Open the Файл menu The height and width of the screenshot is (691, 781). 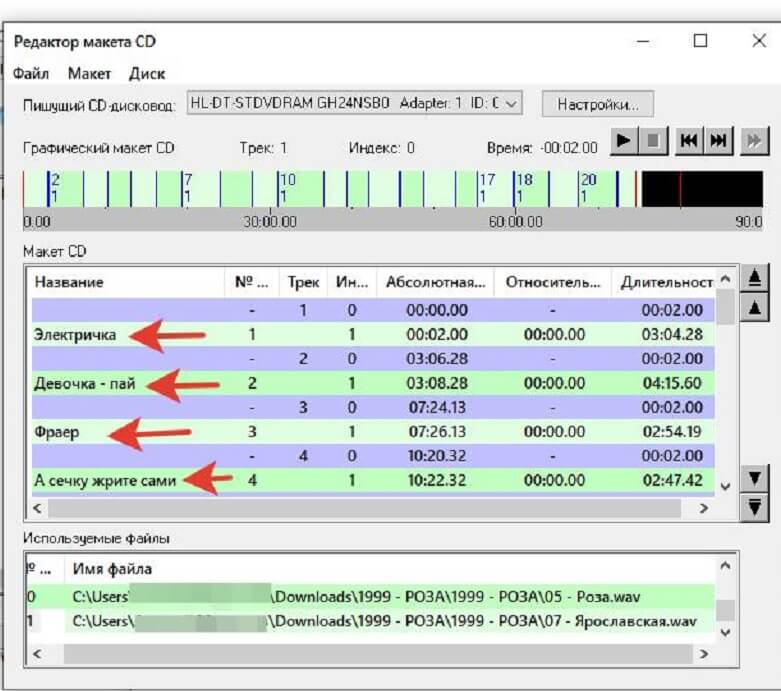pos(31,74)
